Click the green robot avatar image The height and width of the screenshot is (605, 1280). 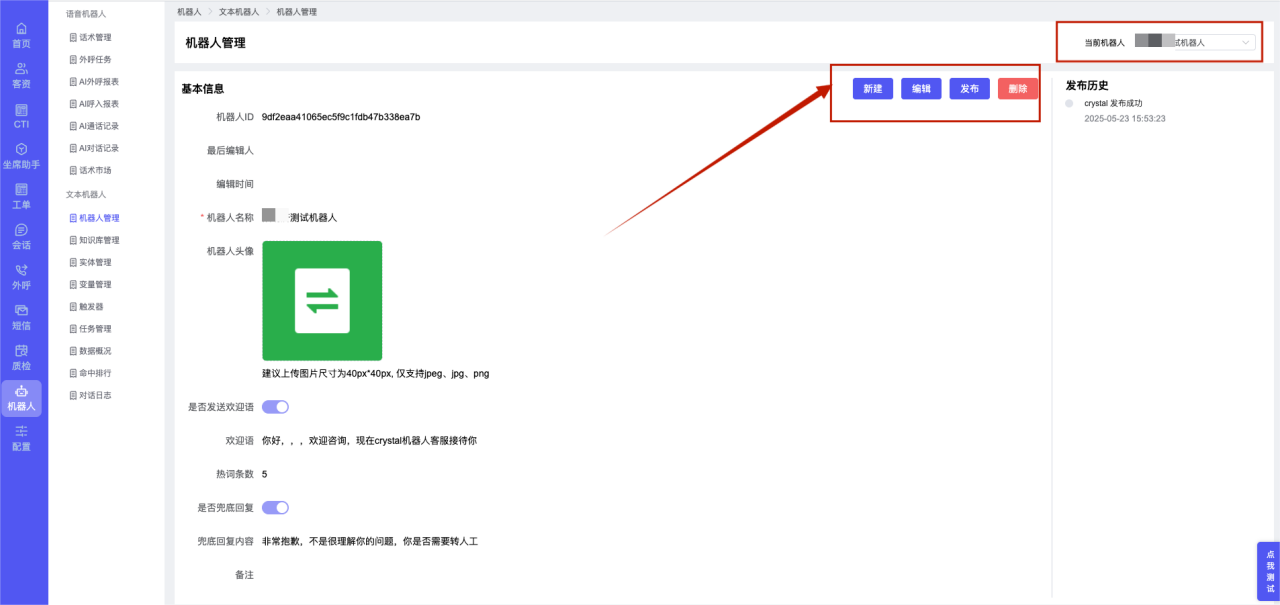322,301
